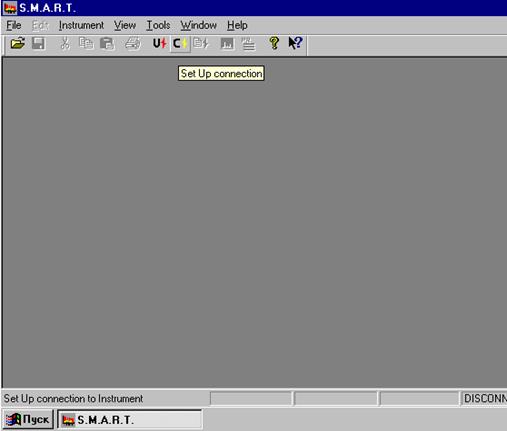The image size is (507, 431).
Task: Open the File menu
Action: [x=14, y=25]
